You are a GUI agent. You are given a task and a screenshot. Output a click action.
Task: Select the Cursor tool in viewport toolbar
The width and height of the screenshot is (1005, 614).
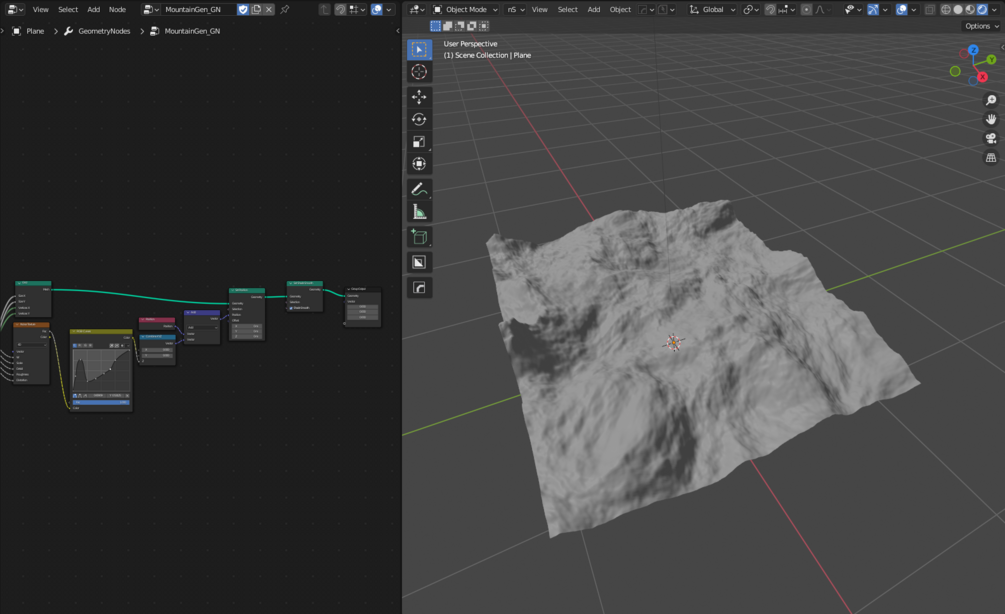[419, 72]
